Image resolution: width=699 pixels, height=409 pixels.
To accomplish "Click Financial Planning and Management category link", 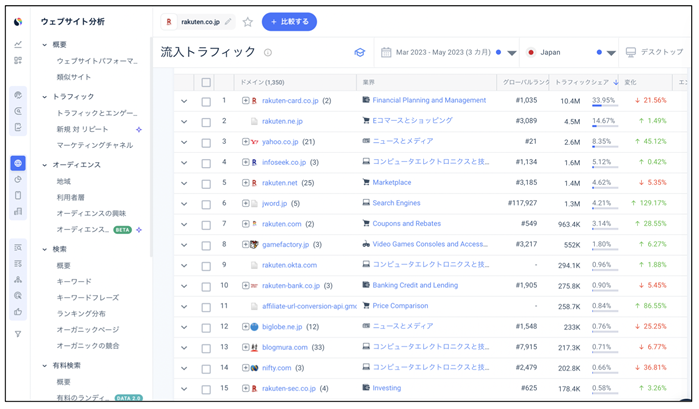I will coord(429,100).
